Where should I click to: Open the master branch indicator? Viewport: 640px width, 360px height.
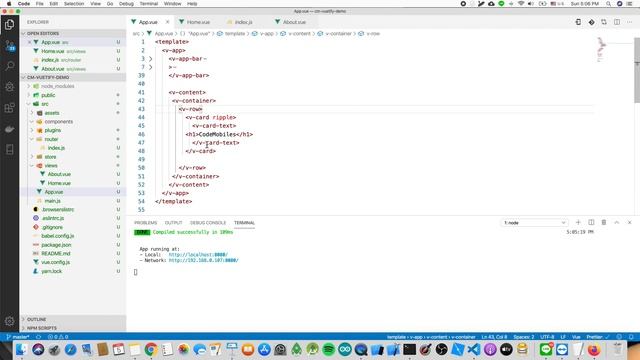point(18,337)
